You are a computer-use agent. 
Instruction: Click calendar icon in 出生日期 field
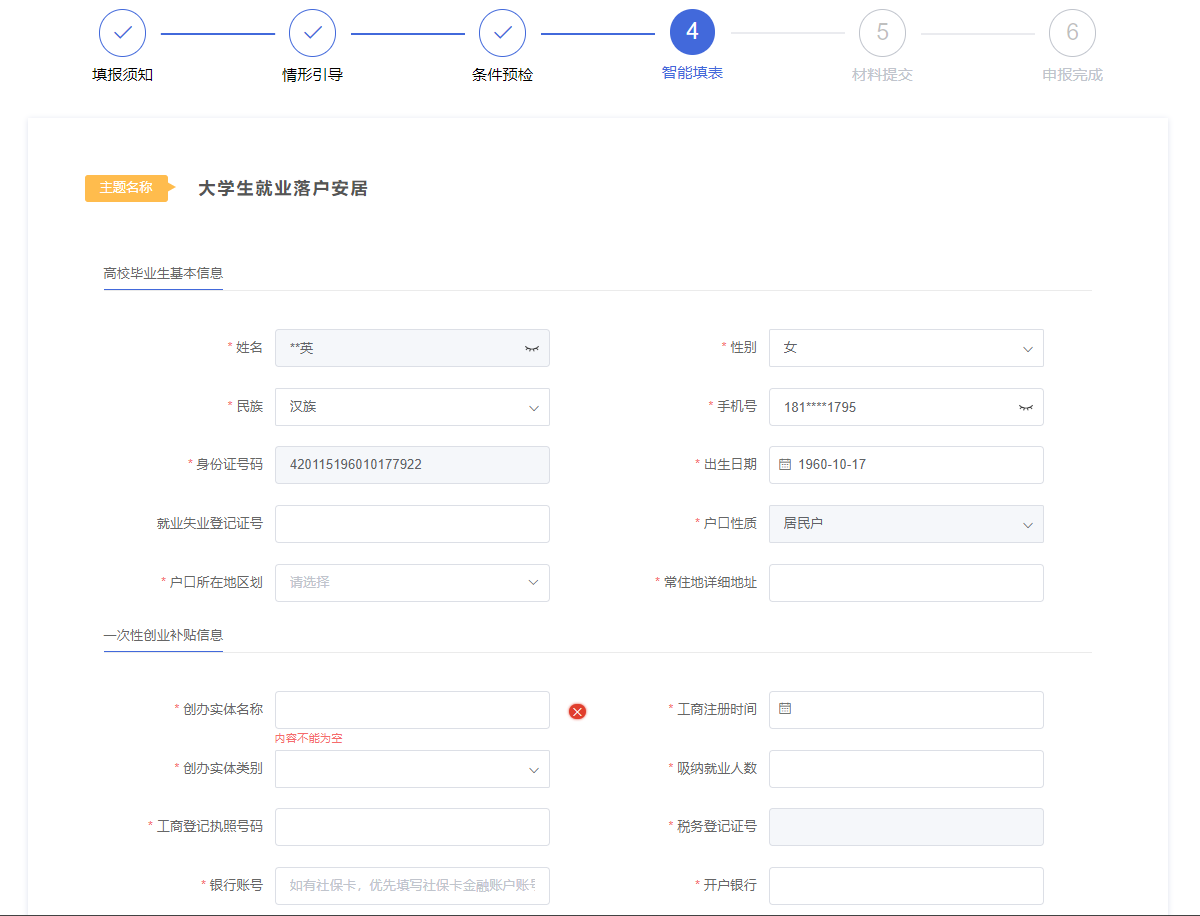click(x=785, y=464)
